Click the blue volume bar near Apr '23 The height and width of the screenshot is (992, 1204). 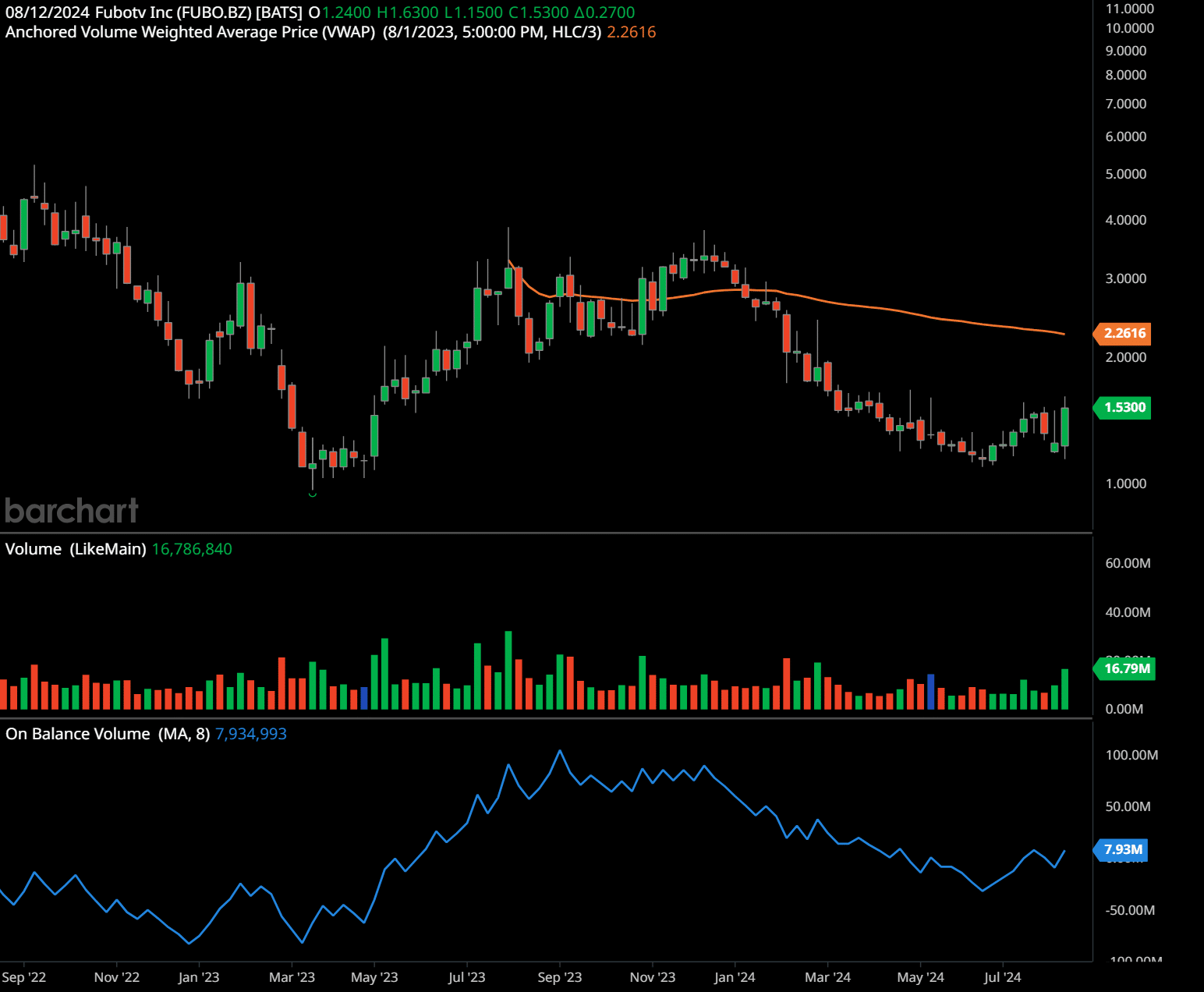364,698
